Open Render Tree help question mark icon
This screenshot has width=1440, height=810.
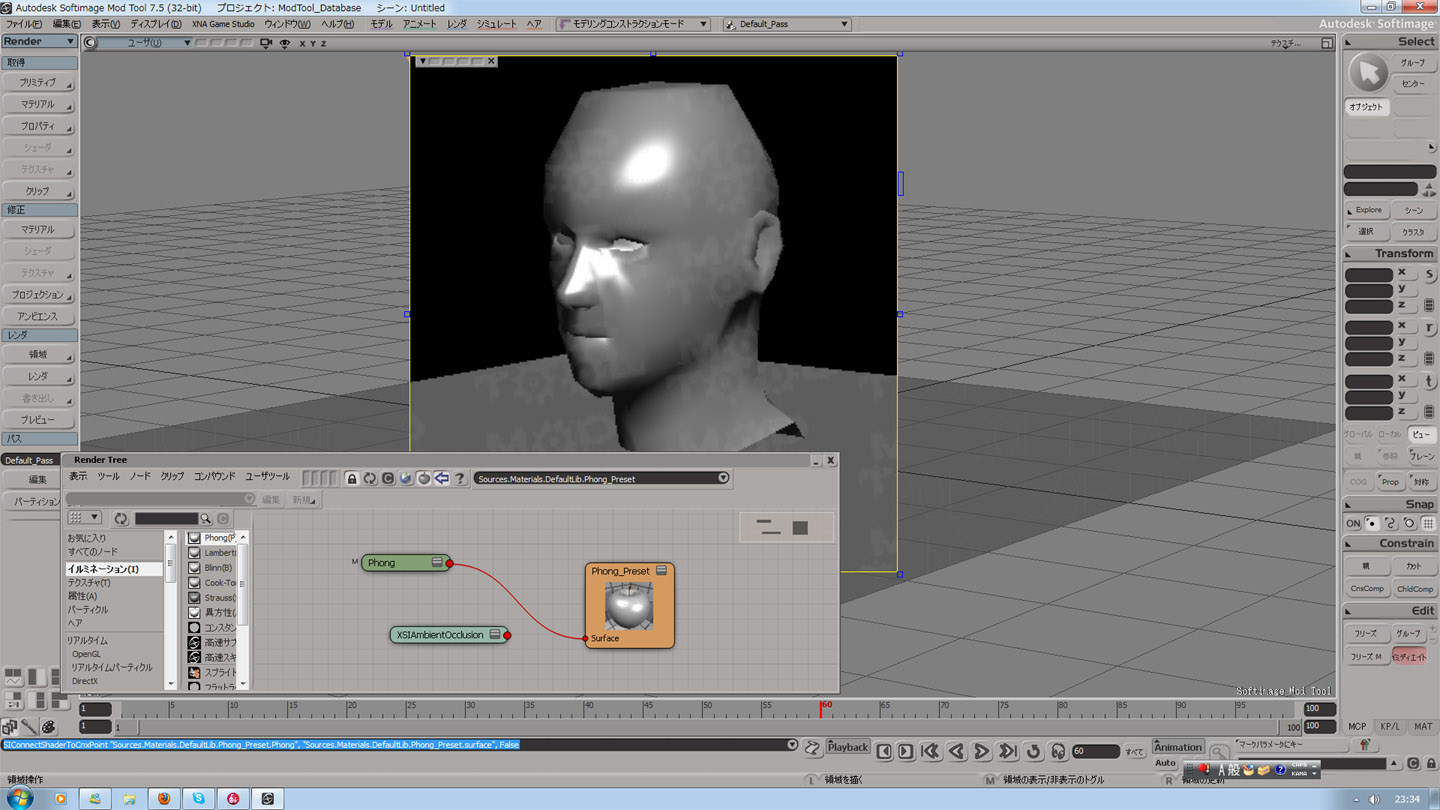pyautogui.click(x=460, y=479)
